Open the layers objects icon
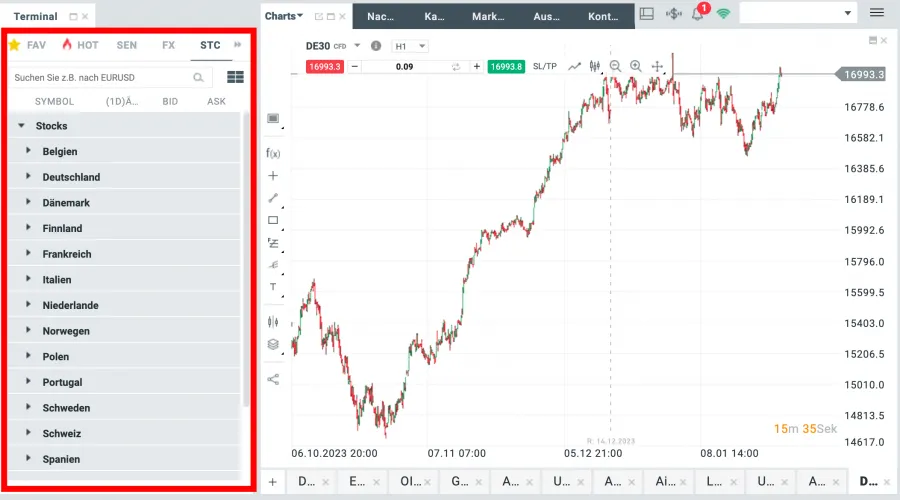This screenshot has width=900, height=500. 273,344
